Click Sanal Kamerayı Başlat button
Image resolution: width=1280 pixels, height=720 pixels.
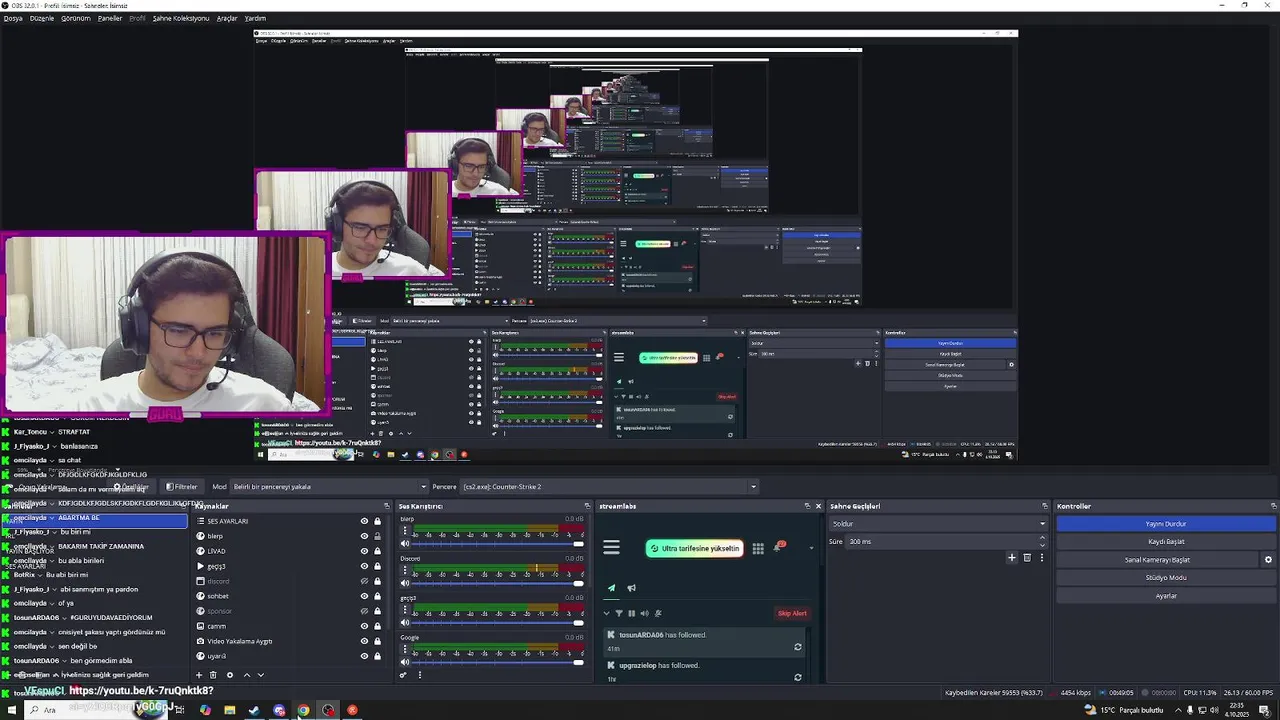(1157, 560)
